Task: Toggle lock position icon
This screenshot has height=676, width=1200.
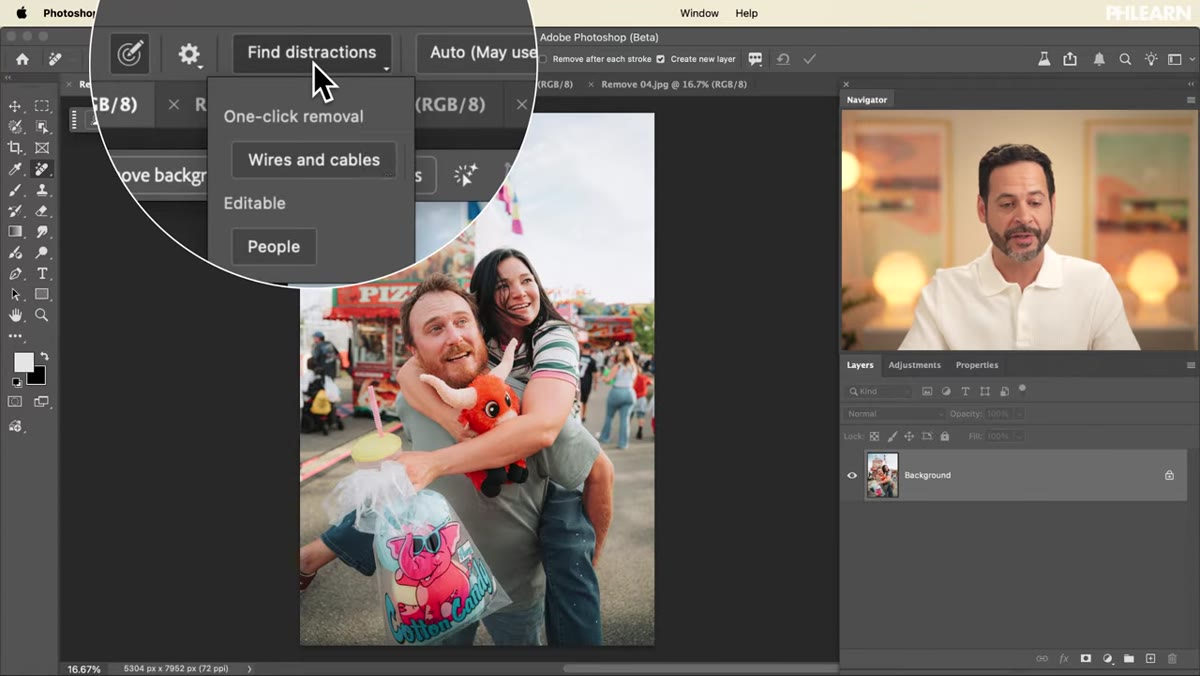Action: pyautogui.click(x=909, y=436)
